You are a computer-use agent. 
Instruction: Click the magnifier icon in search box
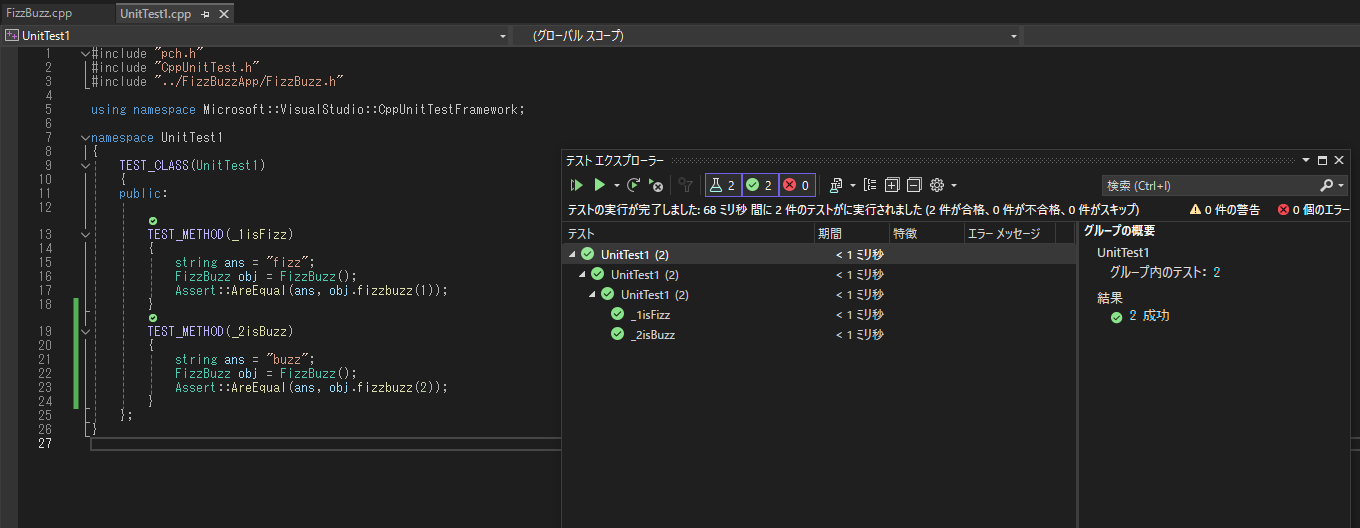[x=1327, y=185]
